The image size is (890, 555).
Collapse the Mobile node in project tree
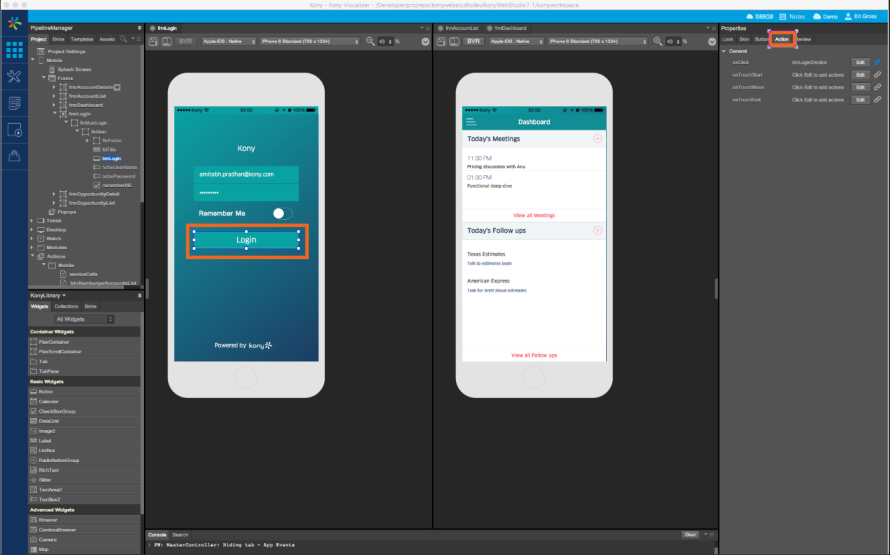click(33, 60)
